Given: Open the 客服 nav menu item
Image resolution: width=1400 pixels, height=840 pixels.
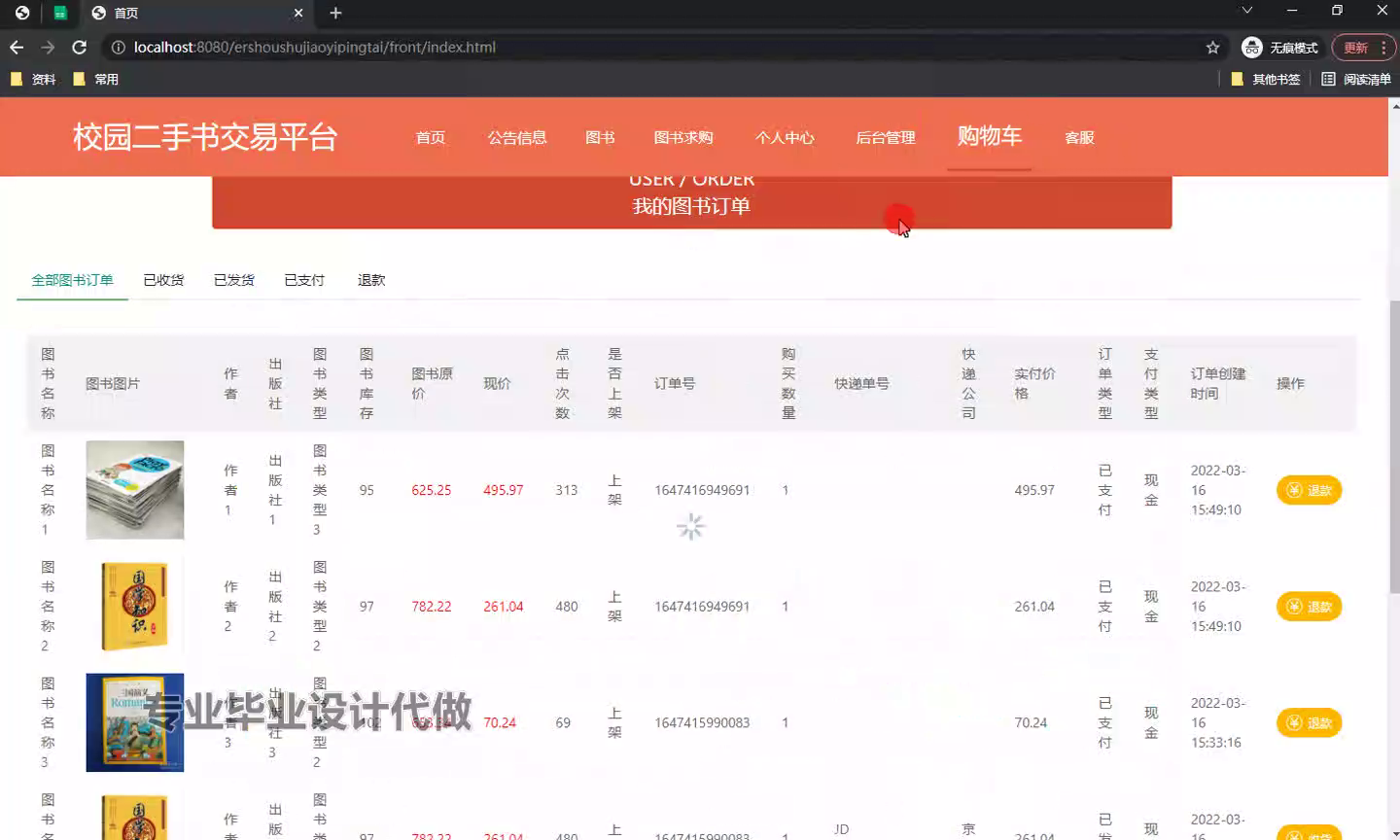Looking at the screenshot, I should pos(1079,137).
